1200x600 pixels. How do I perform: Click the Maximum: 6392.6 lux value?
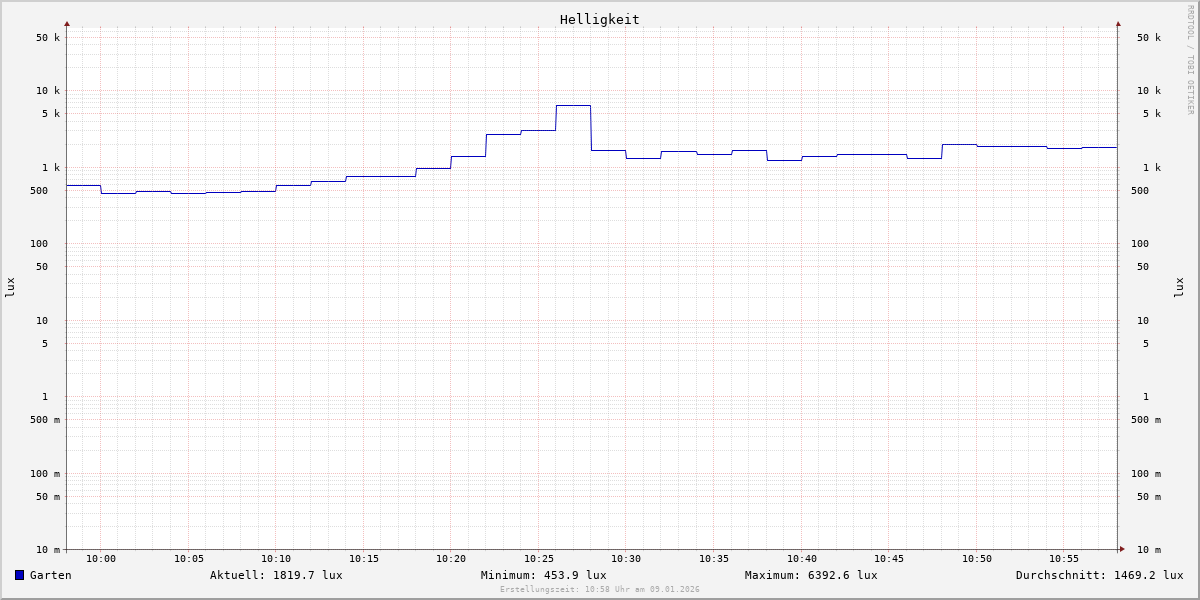click(811, 575)
